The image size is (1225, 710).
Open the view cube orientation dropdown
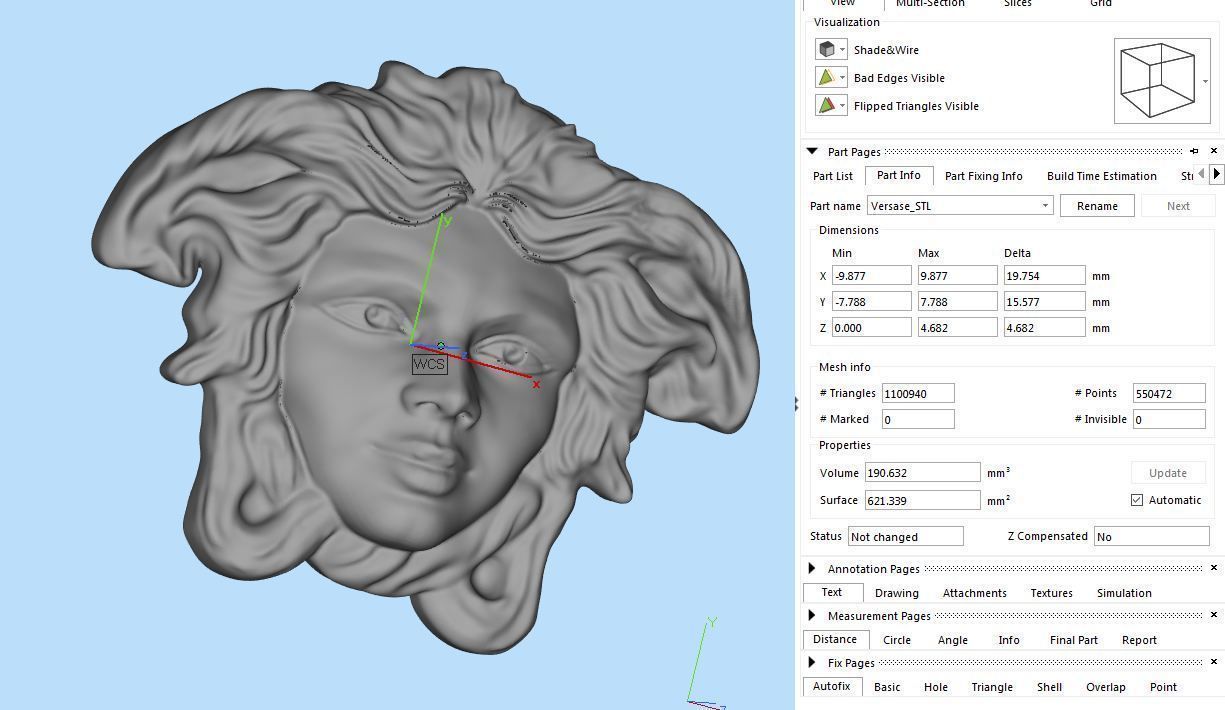click(x=1205, y=82)
